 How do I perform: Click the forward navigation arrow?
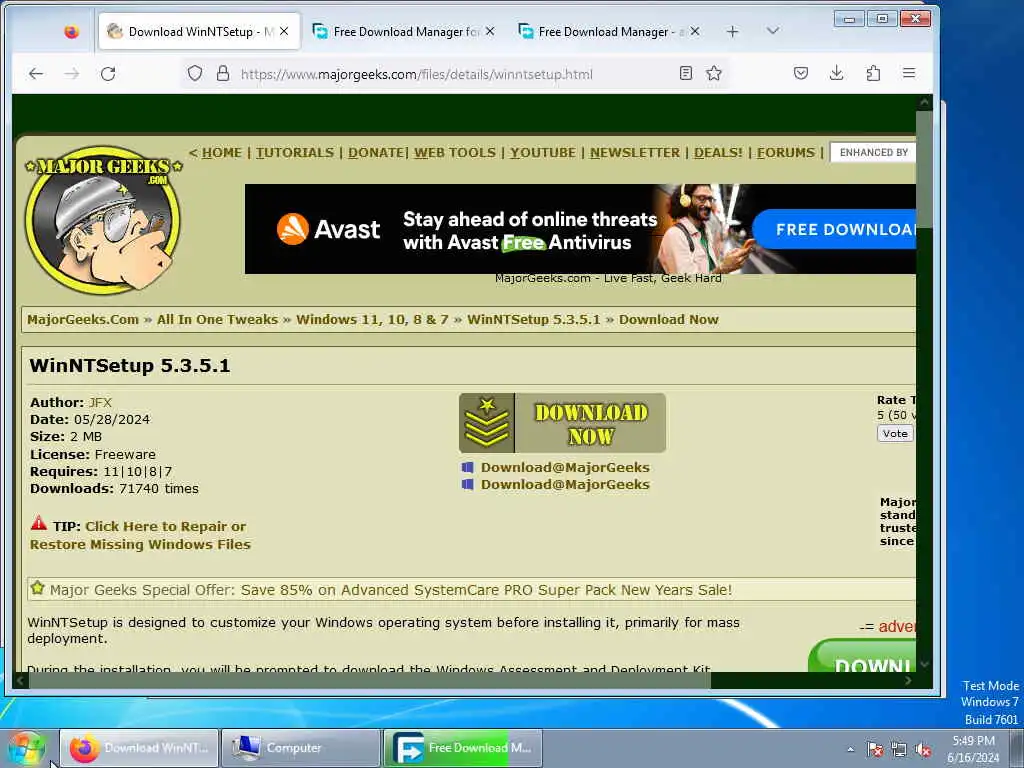(x=72, y=74)
